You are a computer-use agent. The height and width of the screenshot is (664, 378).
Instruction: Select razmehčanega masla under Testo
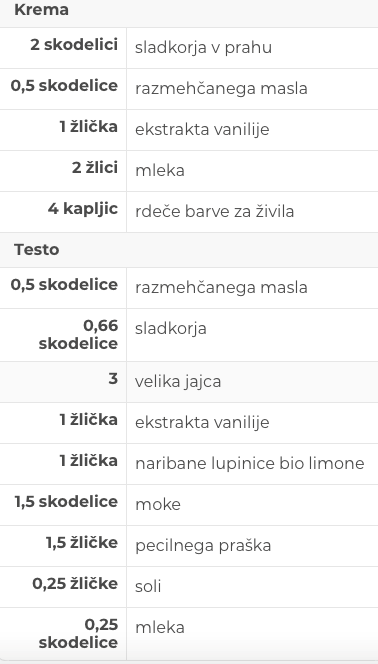click(x=221, y=288)
